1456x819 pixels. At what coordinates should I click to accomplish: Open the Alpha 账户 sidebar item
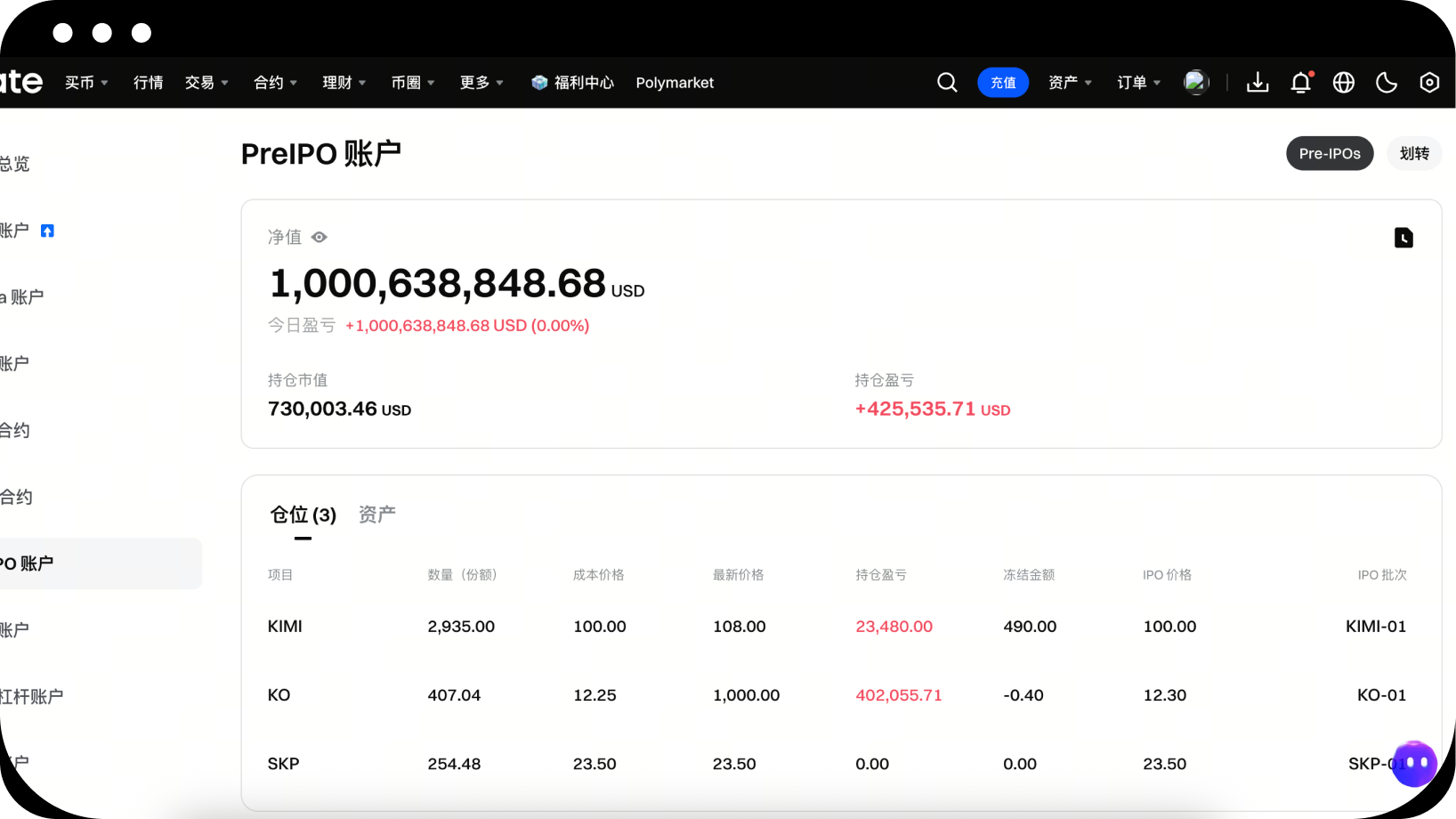(x=21, y=297)
